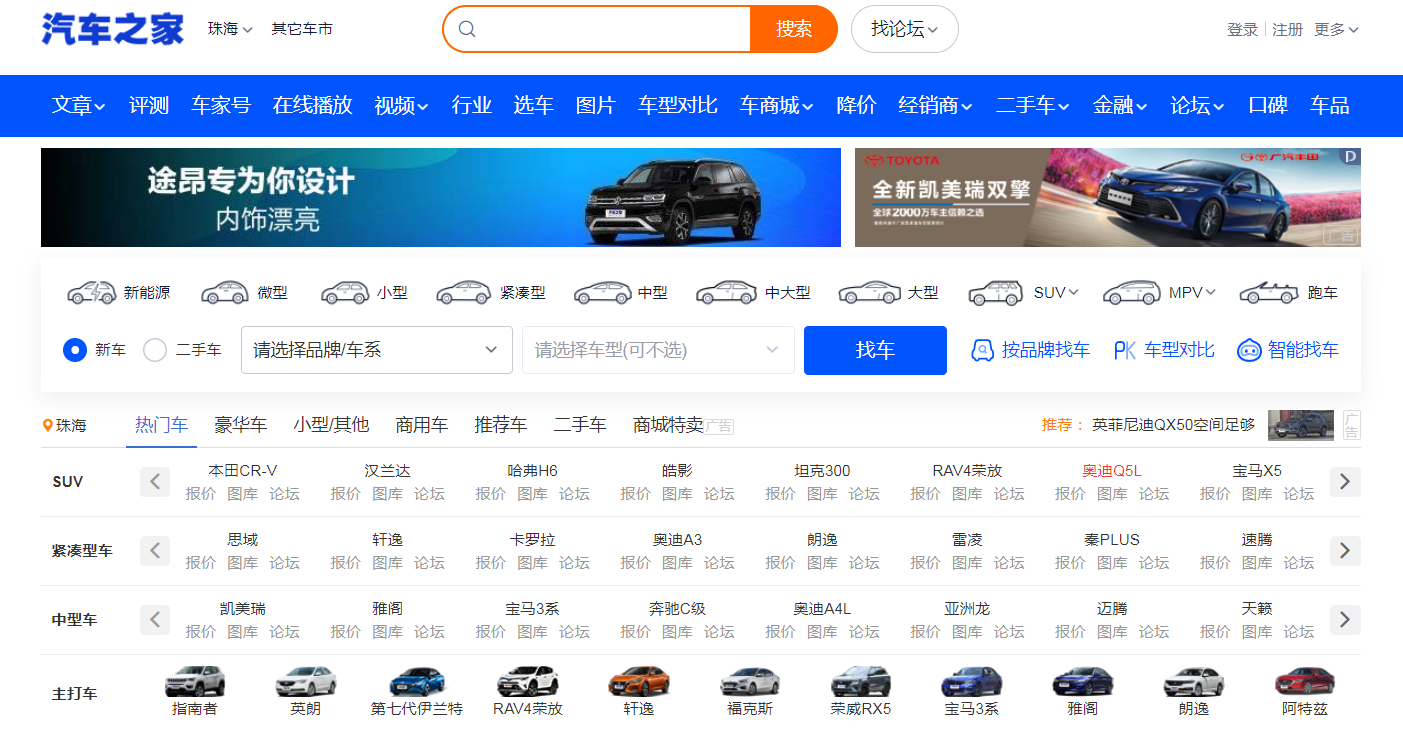This screenshot has width=1403, height=749.
Task: Select the 二手车 radio button
Action: [x=155, y=350]
